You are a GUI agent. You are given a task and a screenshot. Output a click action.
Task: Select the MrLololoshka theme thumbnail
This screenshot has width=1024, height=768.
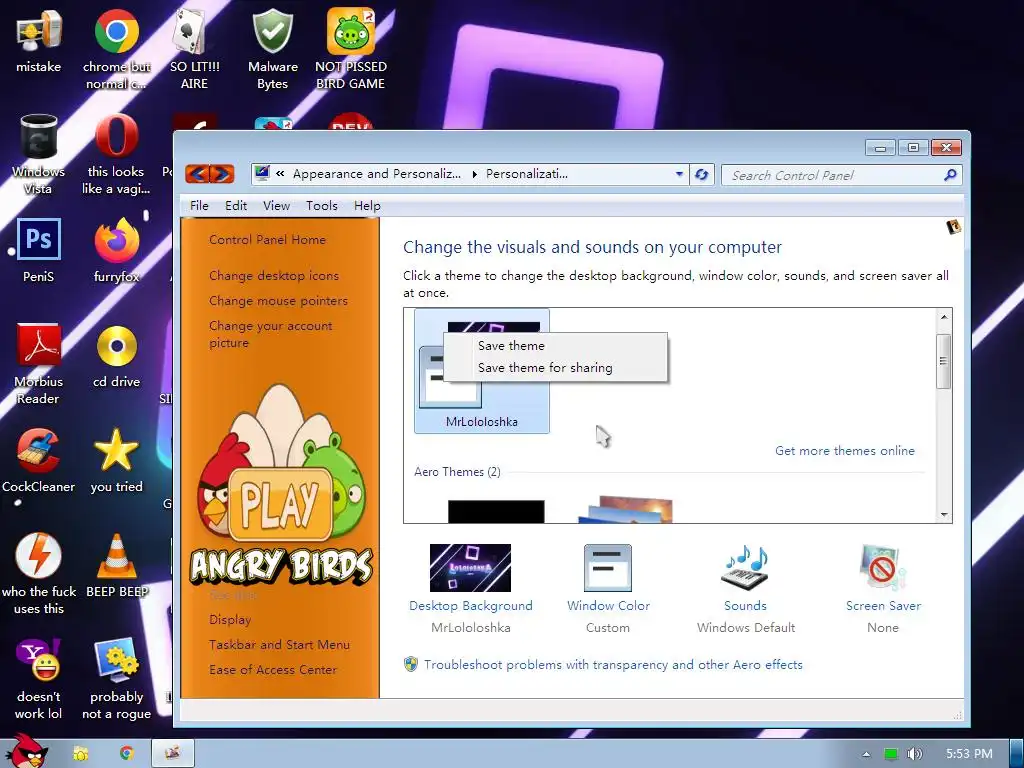point(481,371)
